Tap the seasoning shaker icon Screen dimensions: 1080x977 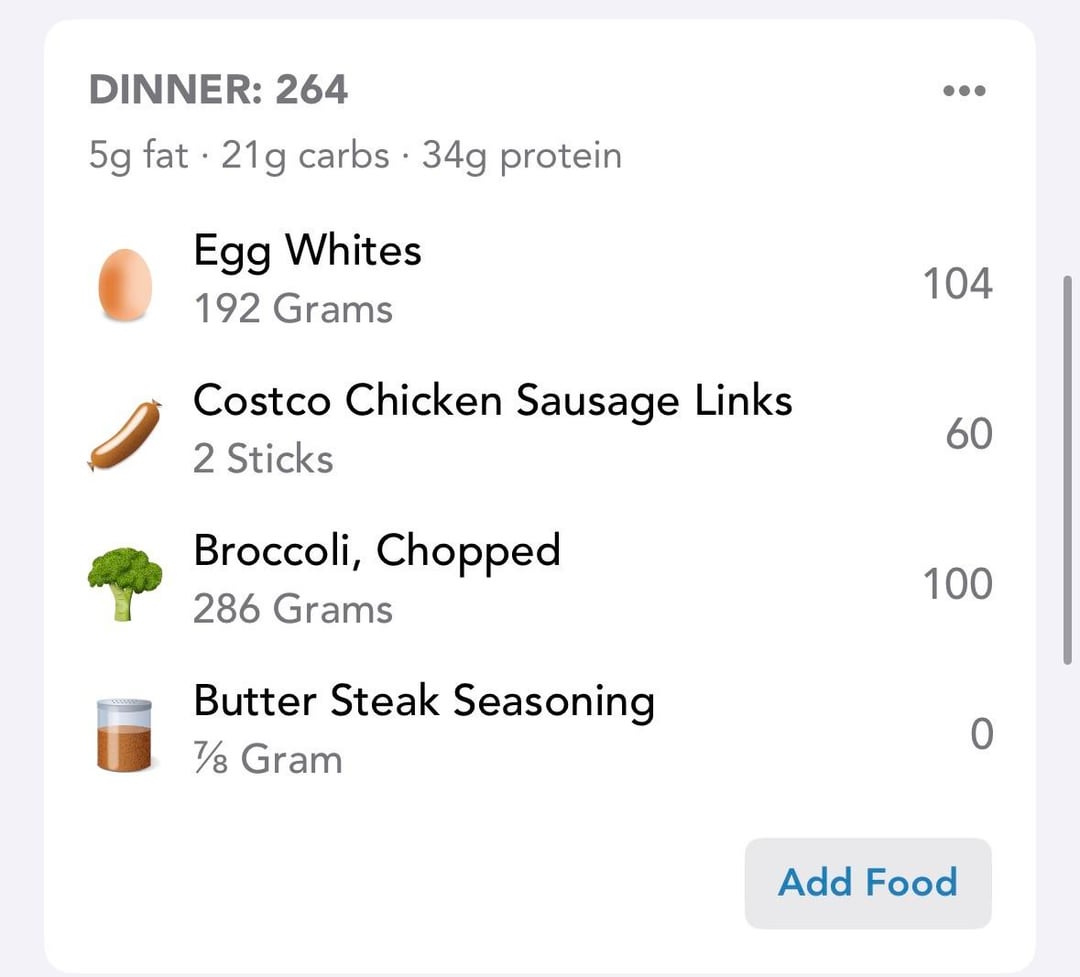(x=125, y=734)
